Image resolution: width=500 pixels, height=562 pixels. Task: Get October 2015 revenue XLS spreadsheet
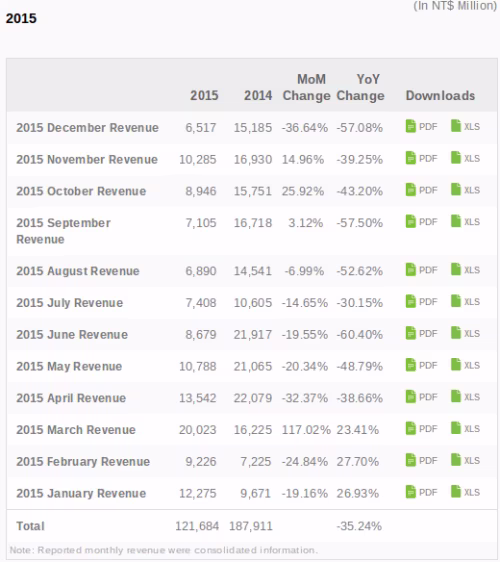(466, 190)
